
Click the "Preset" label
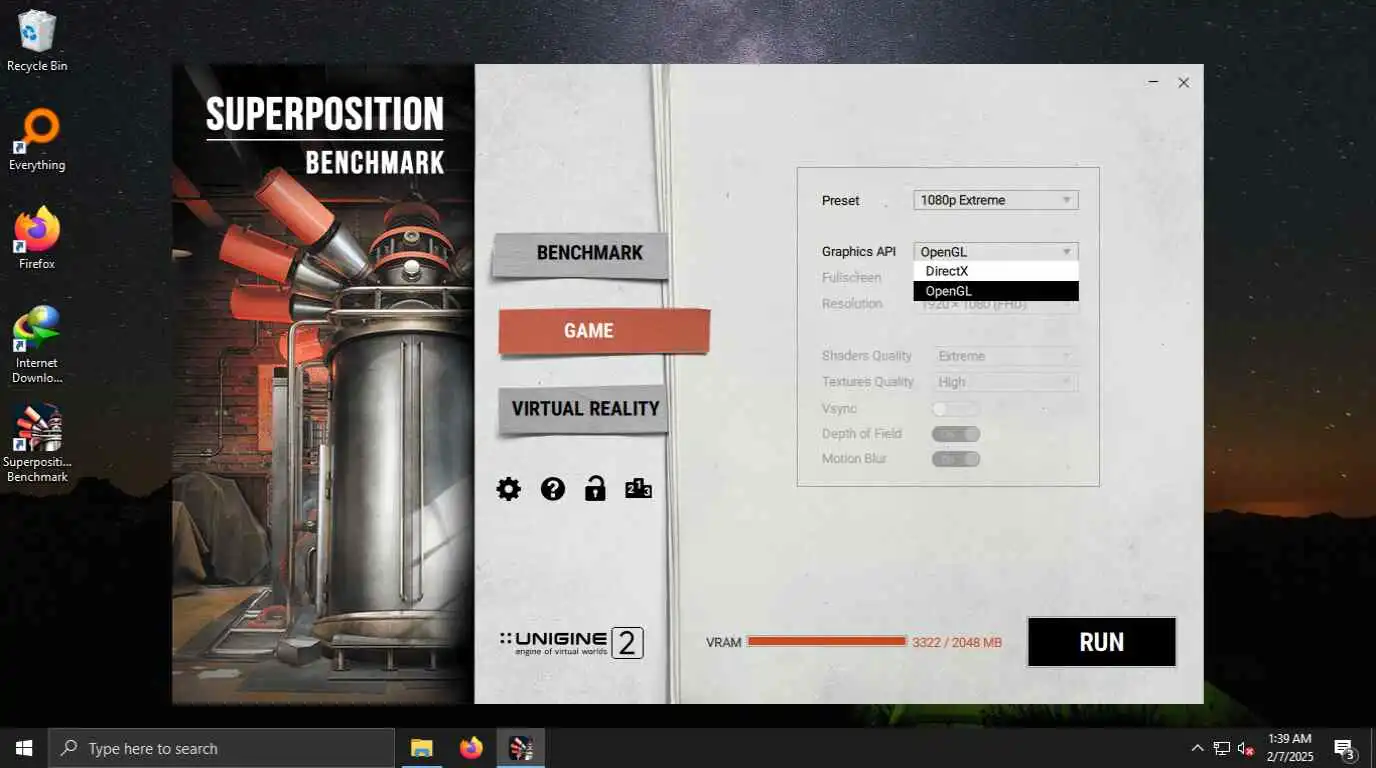tap(840, 200)
